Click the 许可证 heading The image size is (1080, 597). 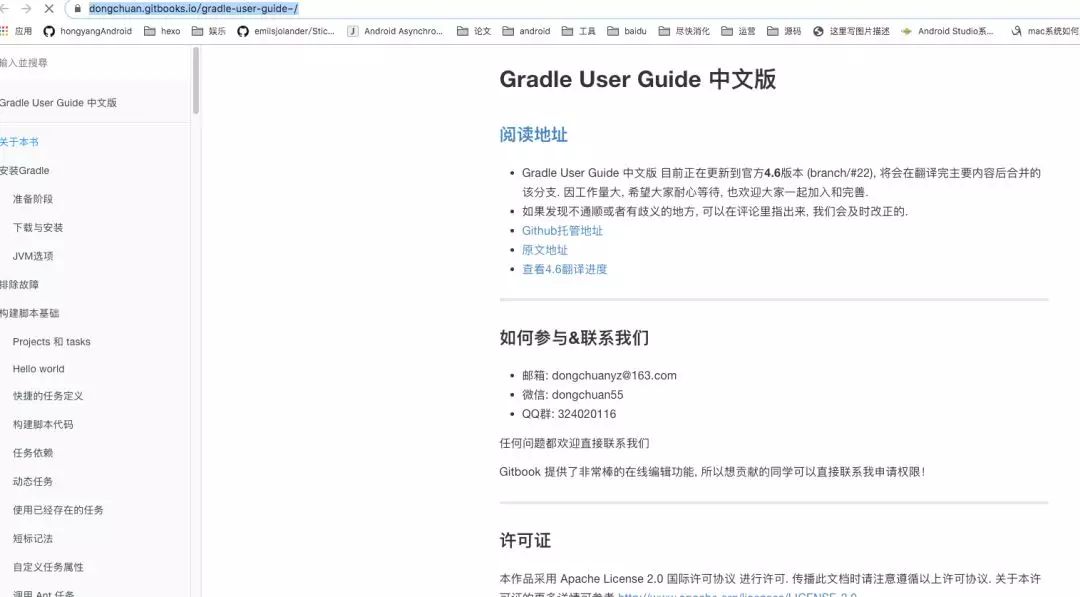[525, 541]
